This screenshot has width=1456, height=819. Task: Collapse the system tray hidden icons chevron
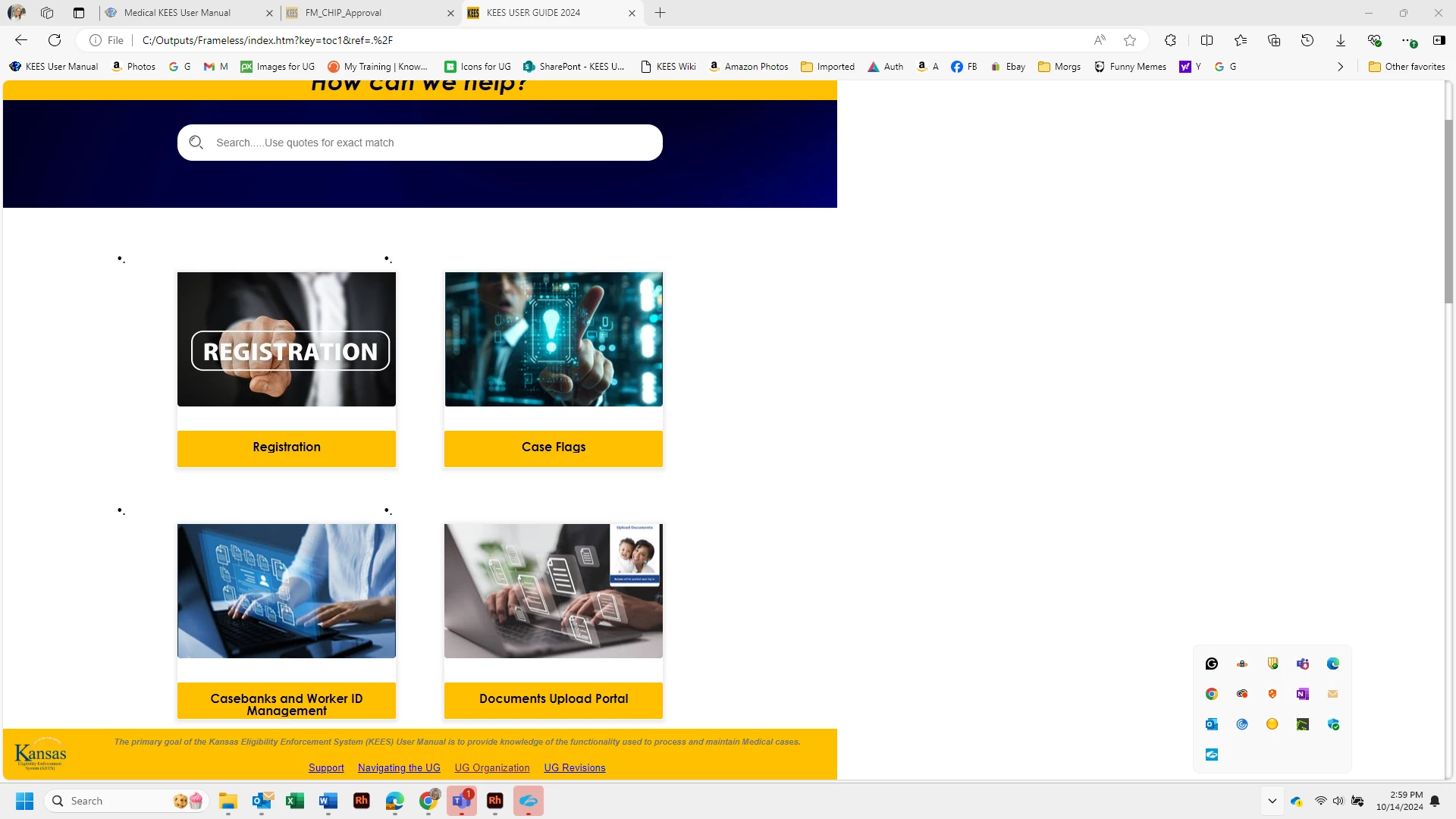[1272, 801]
